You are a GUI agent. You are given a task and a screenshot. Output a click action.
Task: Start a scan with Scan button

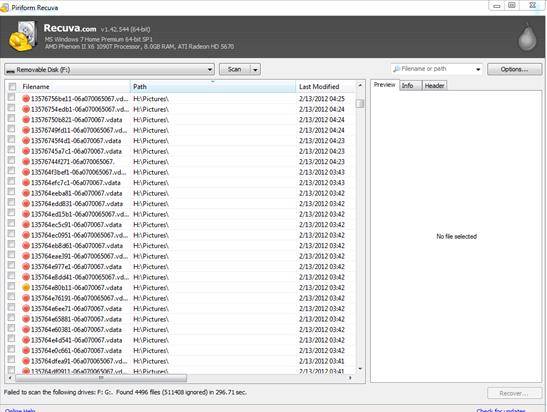pos(235,69)
